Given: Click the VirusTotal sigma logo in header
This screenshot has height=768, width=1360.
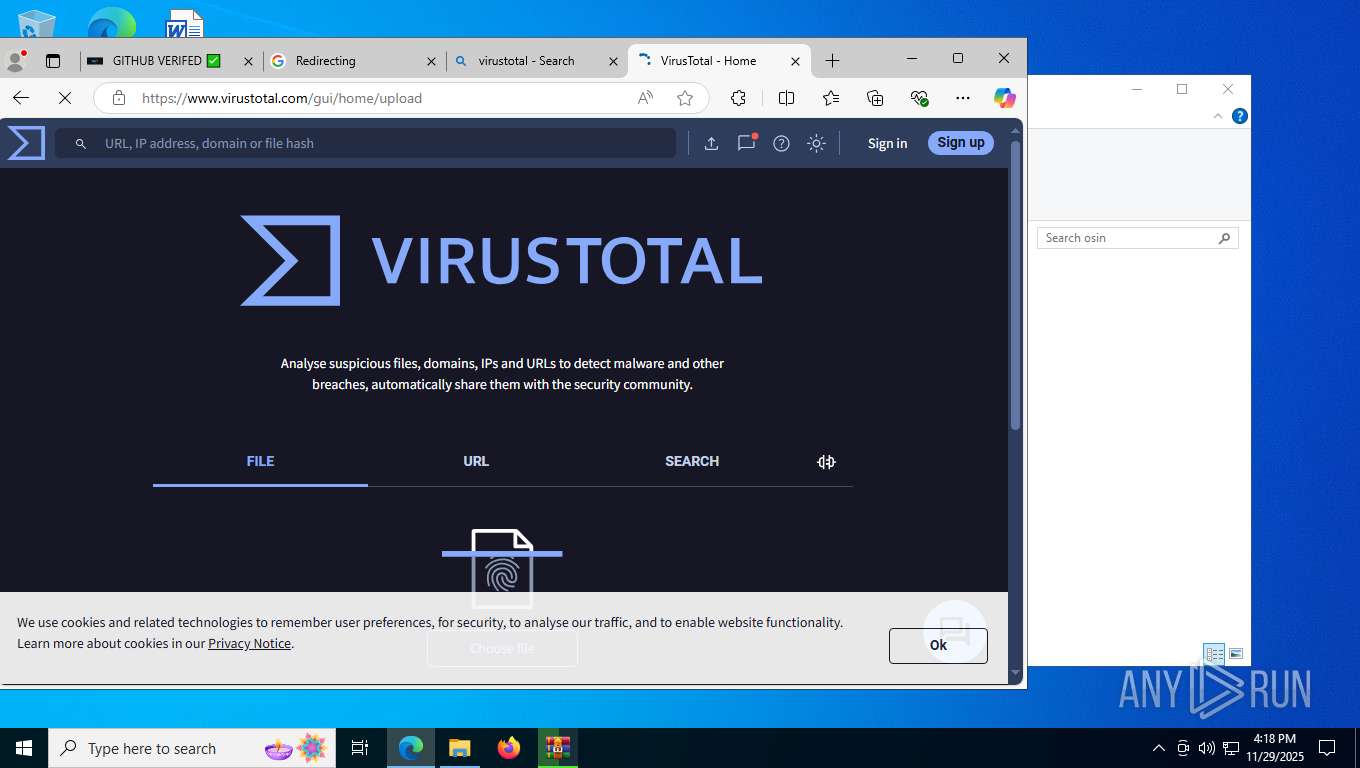Looking at the screenshot, I should (x=26, y=143).
